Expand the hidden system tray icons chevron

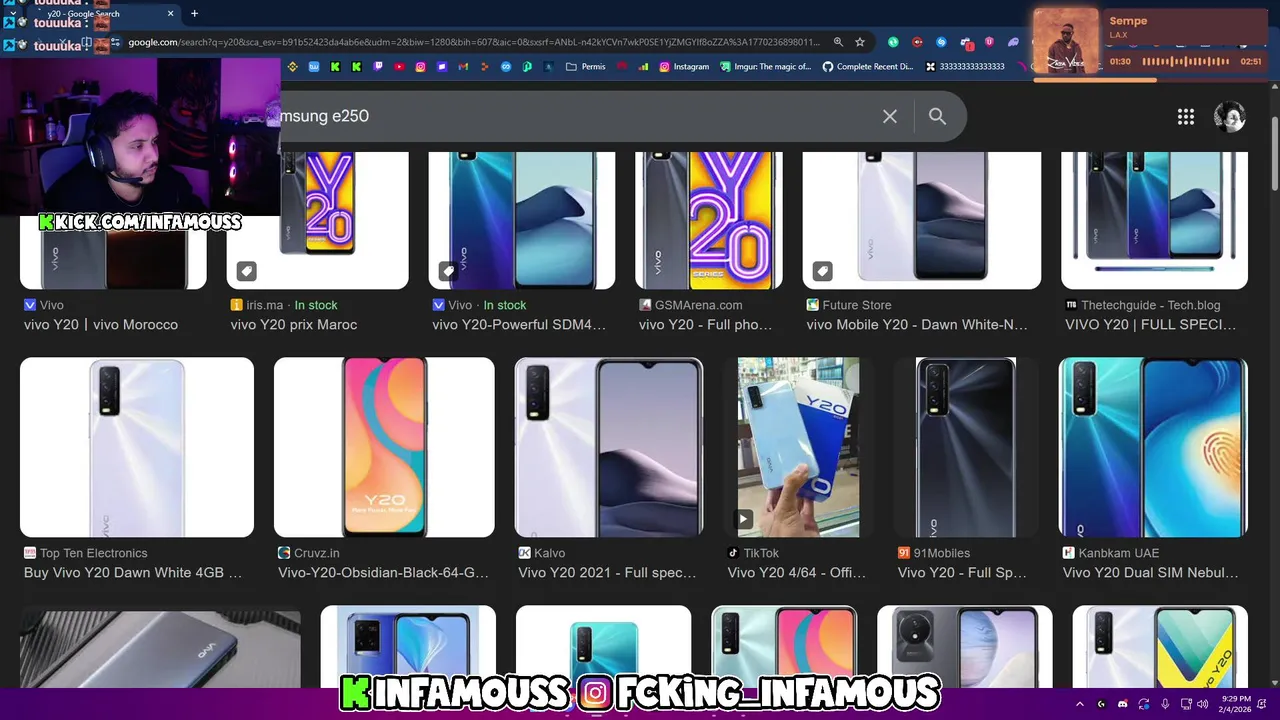[x=1080, y=704]
